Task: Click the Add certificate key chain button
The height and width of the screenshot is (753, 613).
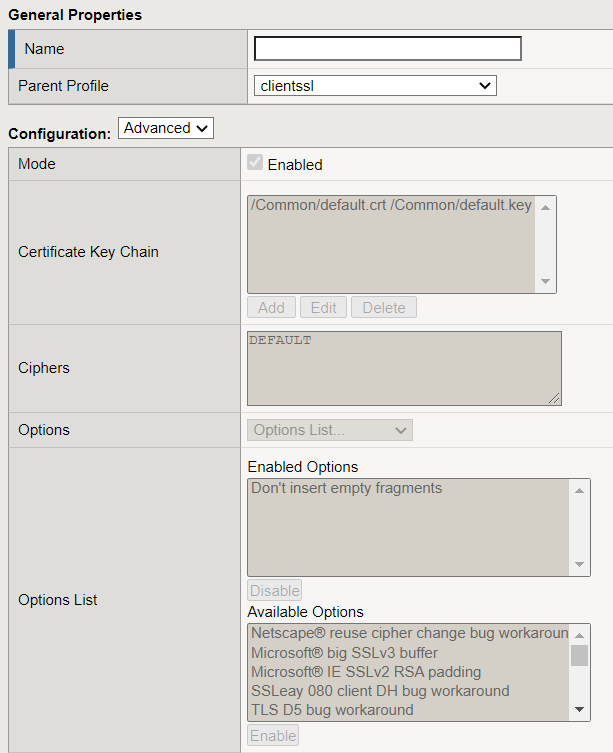Action: point(271,307)
